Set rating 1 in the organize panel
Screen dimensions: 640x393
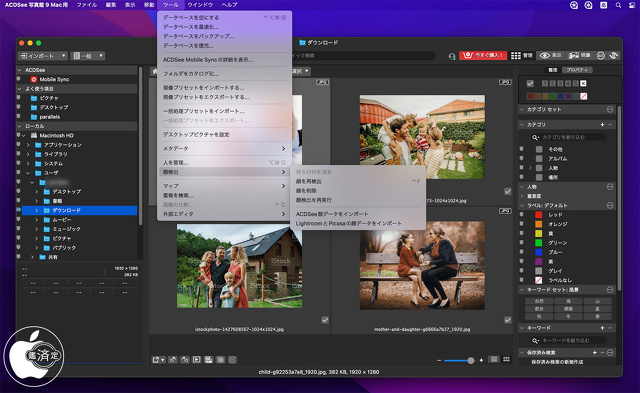(544, 83)
